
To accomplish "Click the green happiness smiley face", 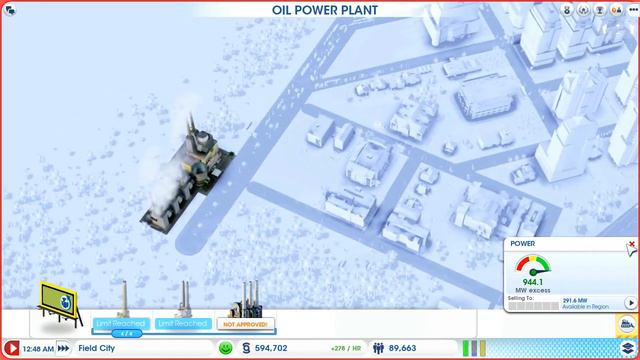I will [x=225, y=348].
